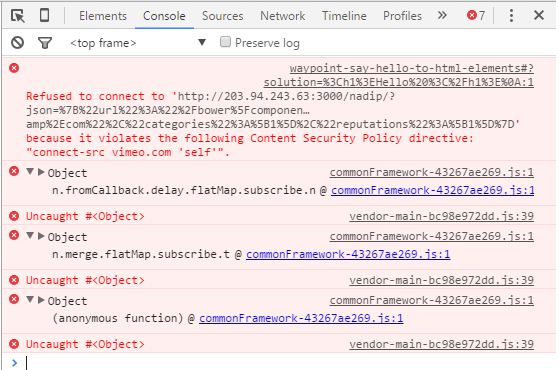Clear the console log

pos(17,43)
